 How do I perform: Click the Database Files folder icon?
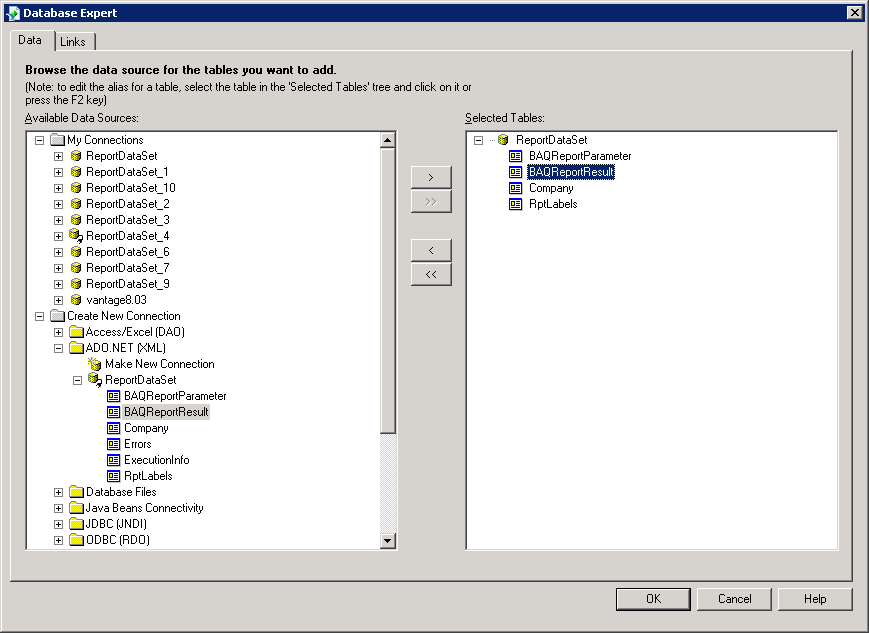[x=76, y=492]
